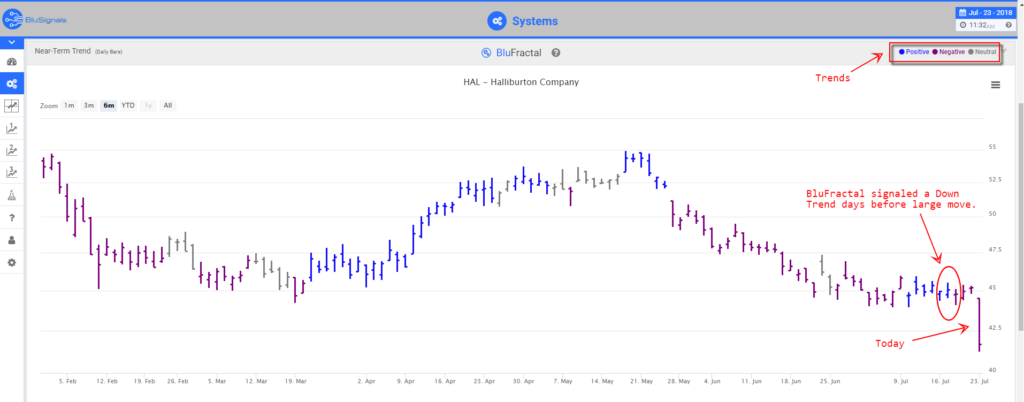Click the 21. May axis label
This screenshot has width=1024, height=402.
tap(643, 380)
